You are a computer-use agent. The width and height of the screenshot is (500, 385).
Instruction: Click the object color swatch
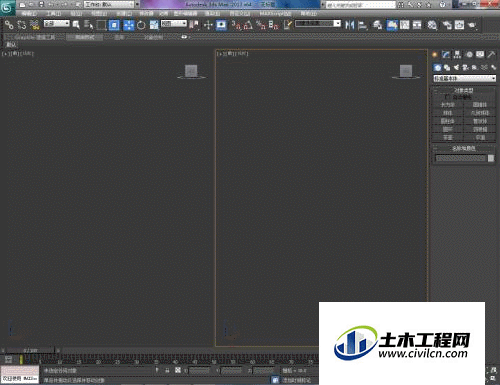(x=491, y=158)
